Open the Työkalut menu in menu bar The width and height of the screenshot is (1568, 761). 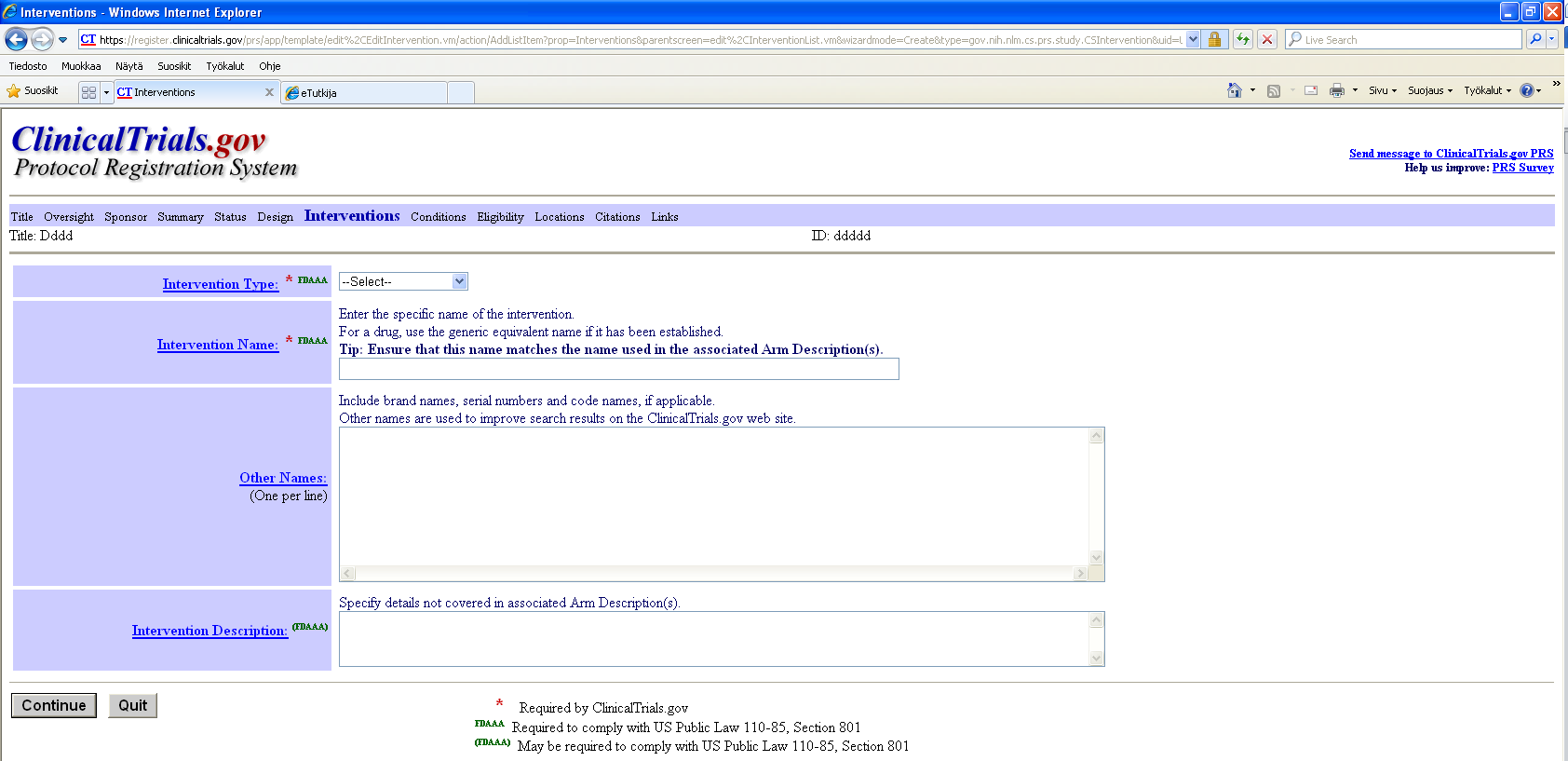pyautogui.click(x=225, y=66)
